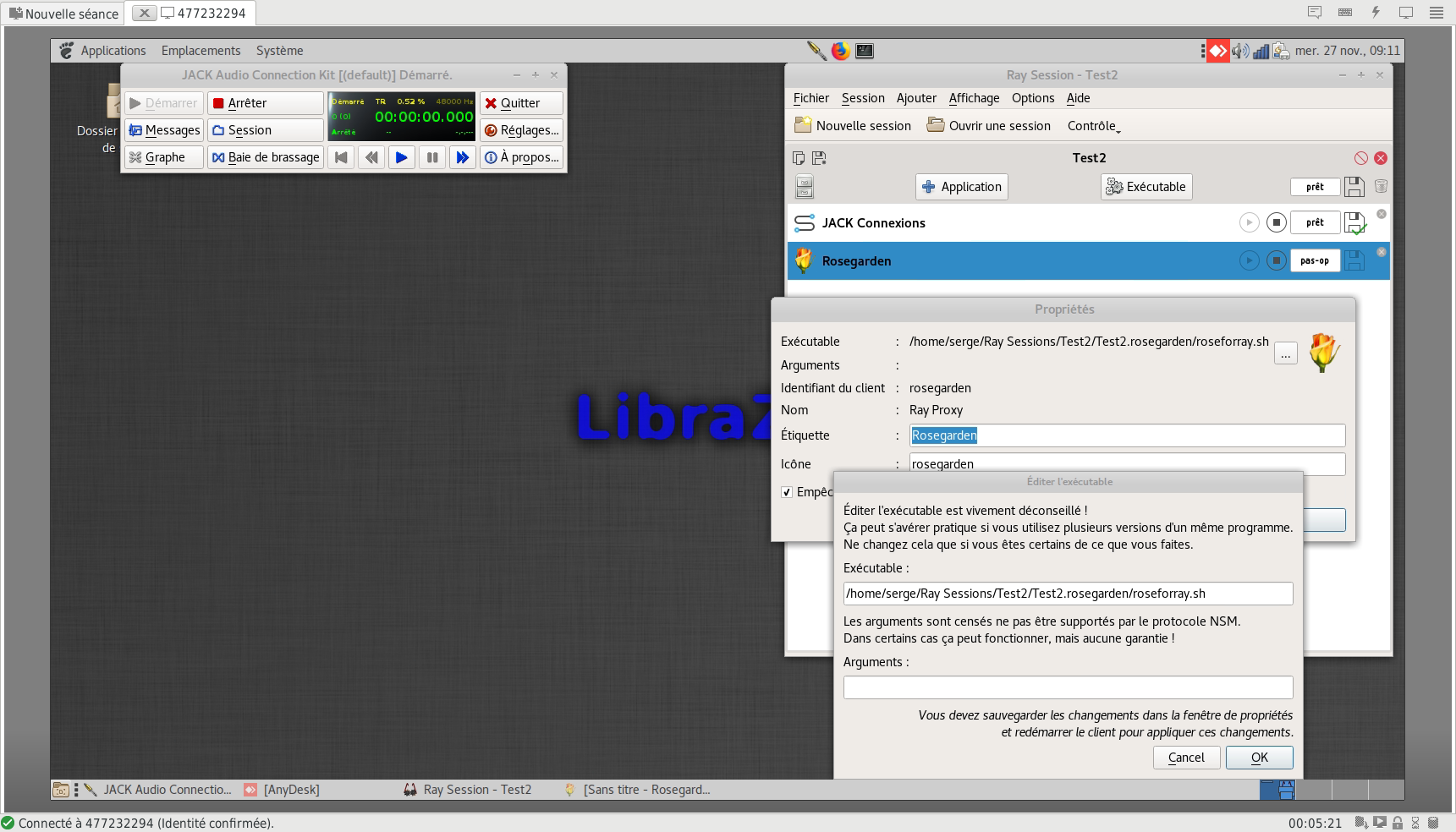
Task: Focus the Étiquette field
Action: click(x=1128, y=435)
